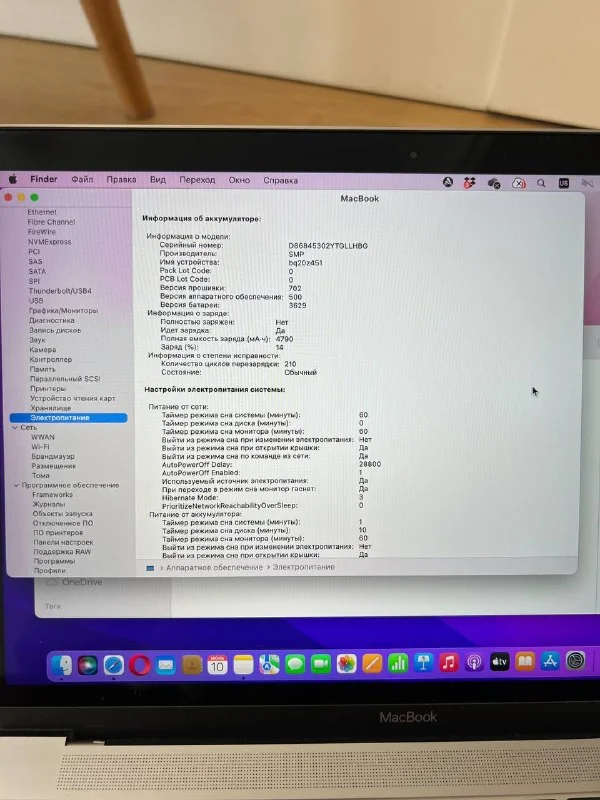Open Calendar showing date 10
The width and height of the screenshot is (600, 800).
pyautogui.click(x=217, y=665)
